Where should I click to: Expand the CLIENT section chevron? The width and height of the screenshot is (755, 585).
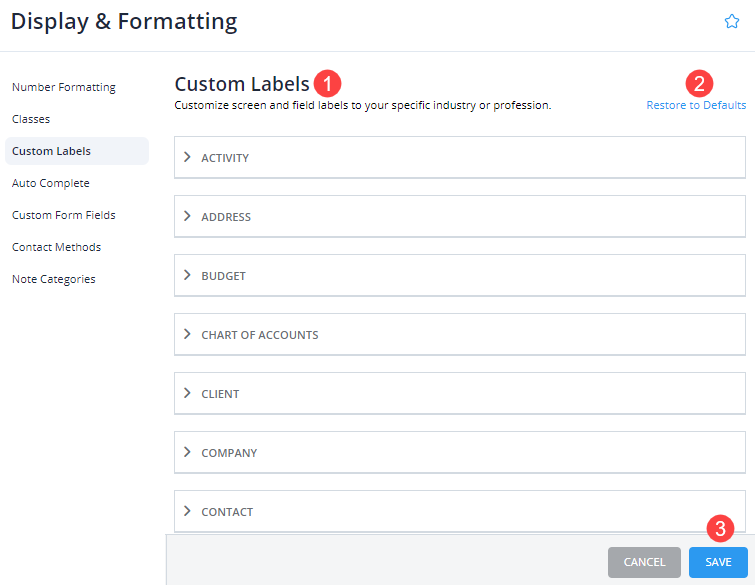(x=187, y=393)
